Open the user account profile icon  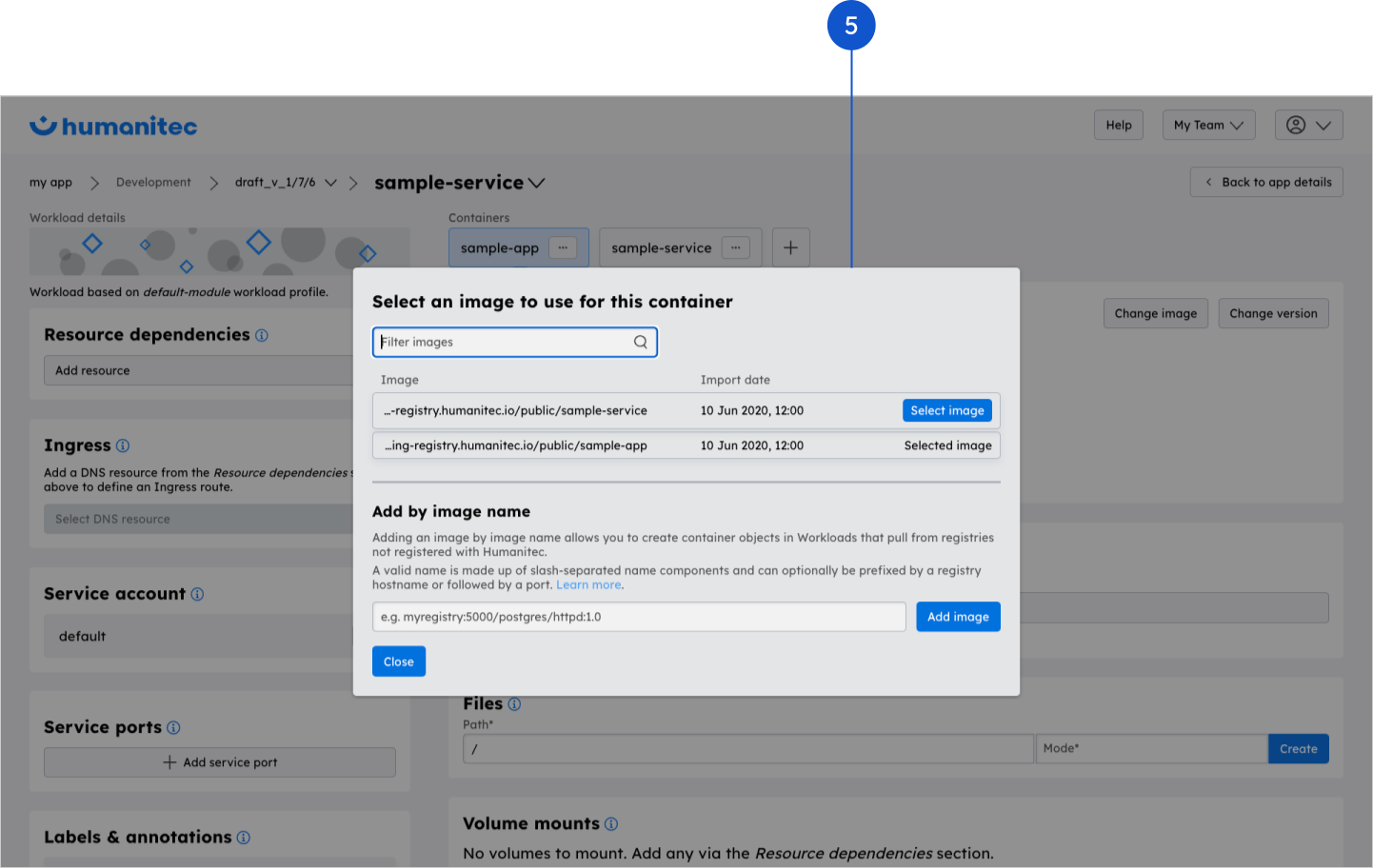click(x=1296, y=125)
